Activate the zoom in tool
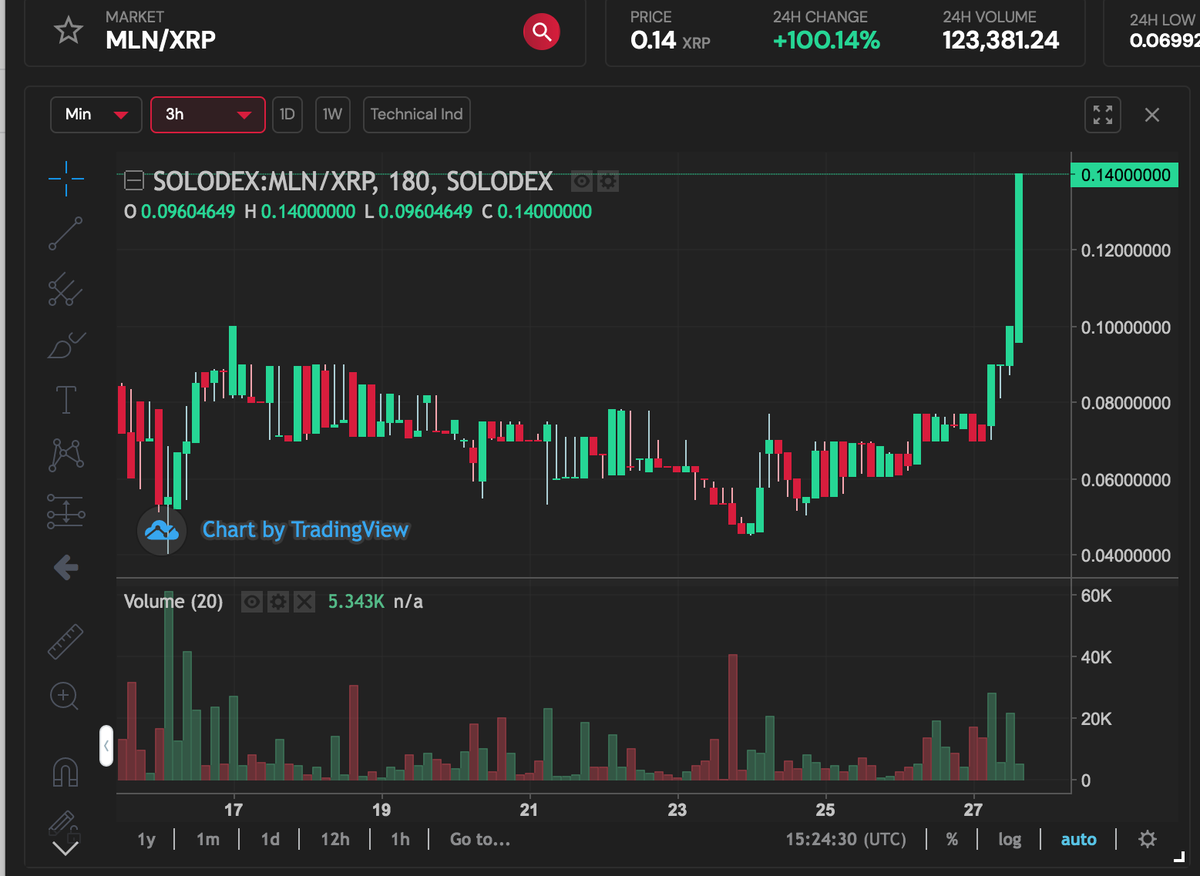1200x876 pixels. click(x=65, y=695)
